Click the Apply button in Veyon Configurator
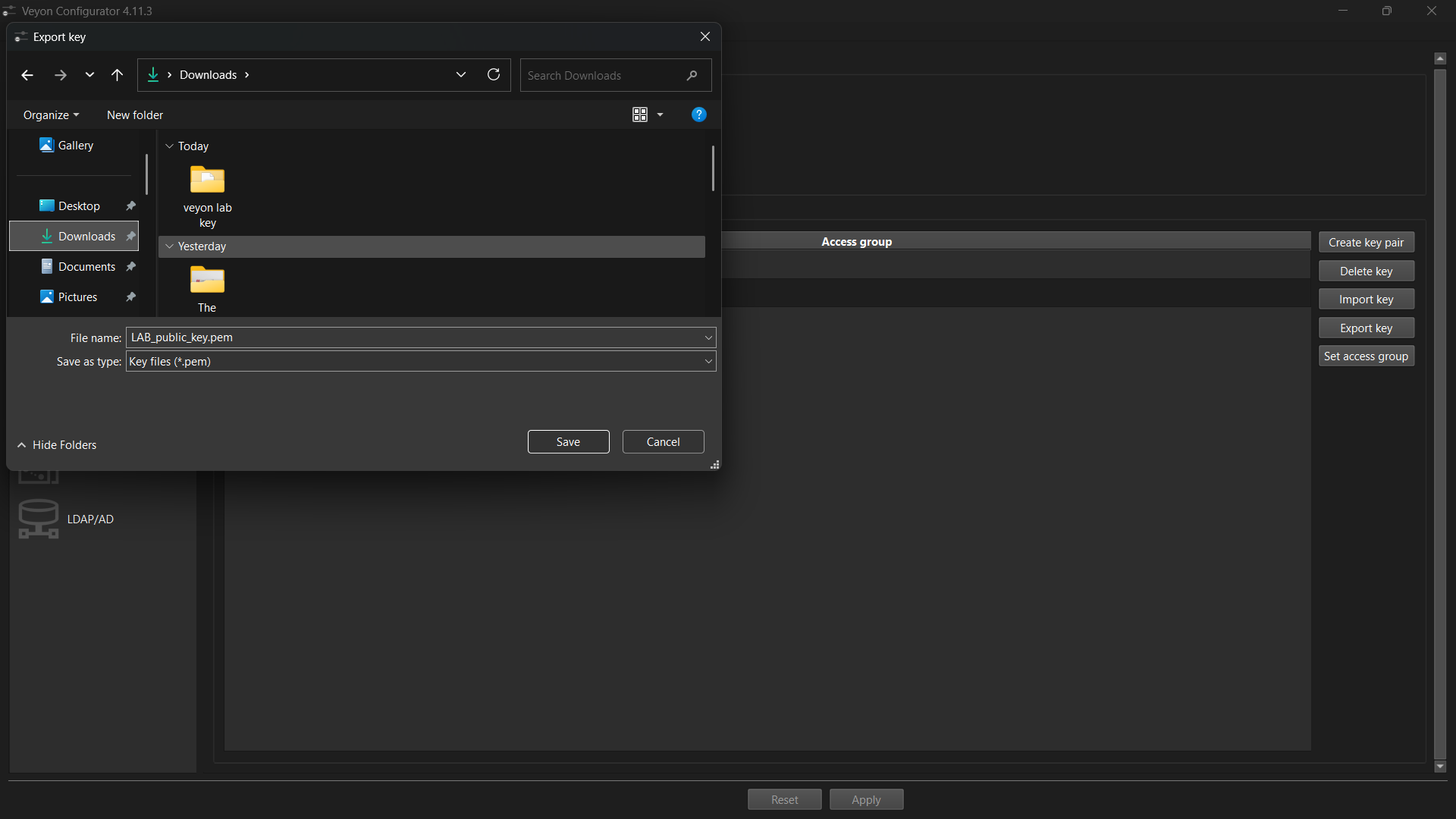The height and width of the screenshot is (819, 1456). click(x=866, y=800)
